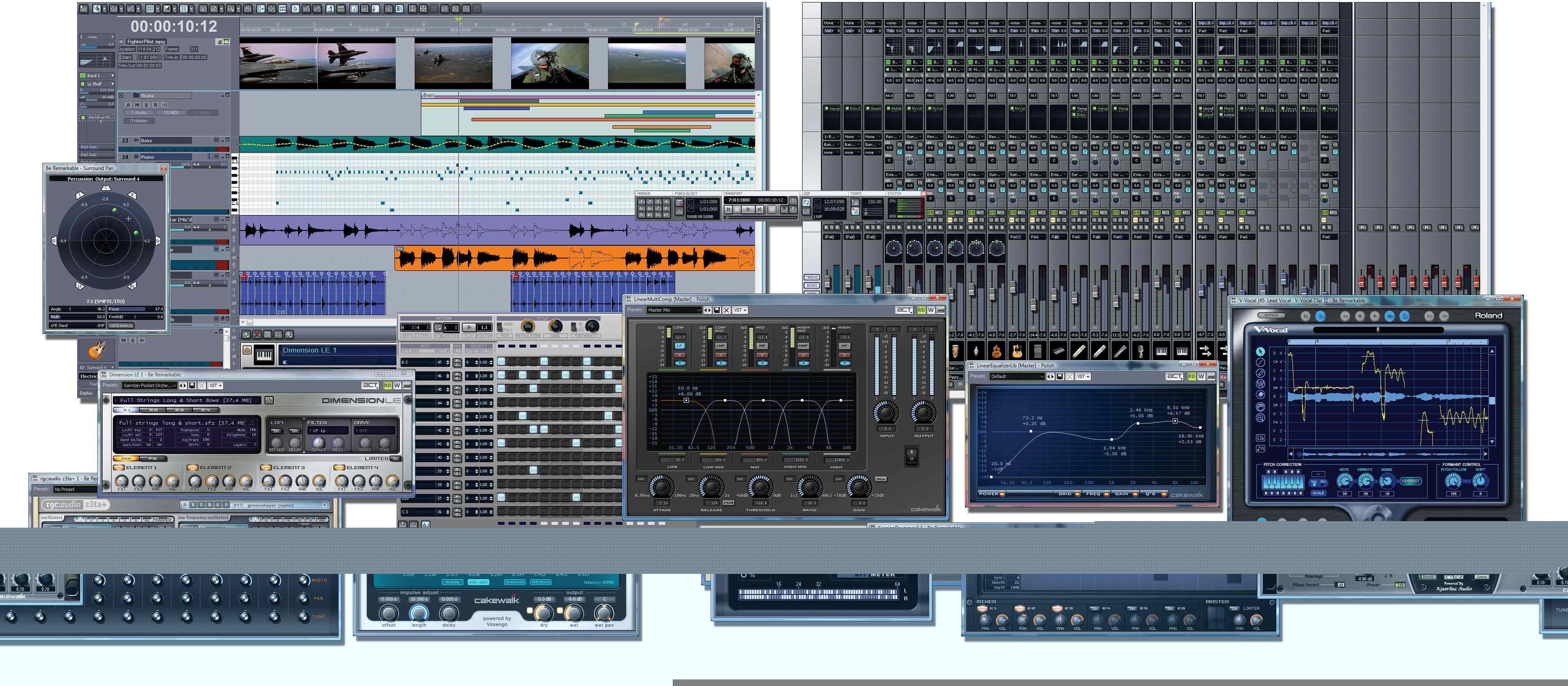The height and width of the screenshot is (686, 1568).
Task: Click the insert synth plus icon in rack
Action: tap(246, 334)
